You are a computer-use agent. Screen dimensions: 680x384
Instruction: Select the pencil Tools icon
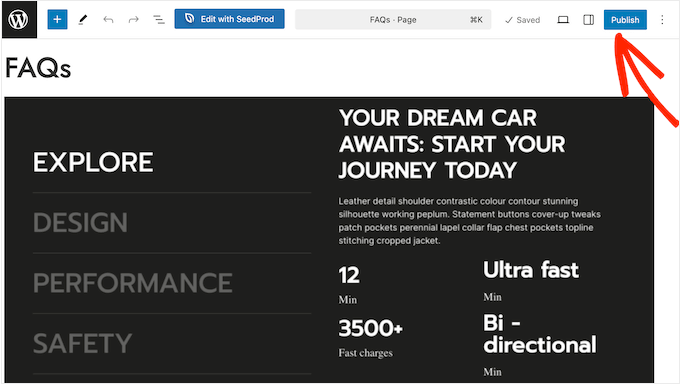(x=83, y=20)
